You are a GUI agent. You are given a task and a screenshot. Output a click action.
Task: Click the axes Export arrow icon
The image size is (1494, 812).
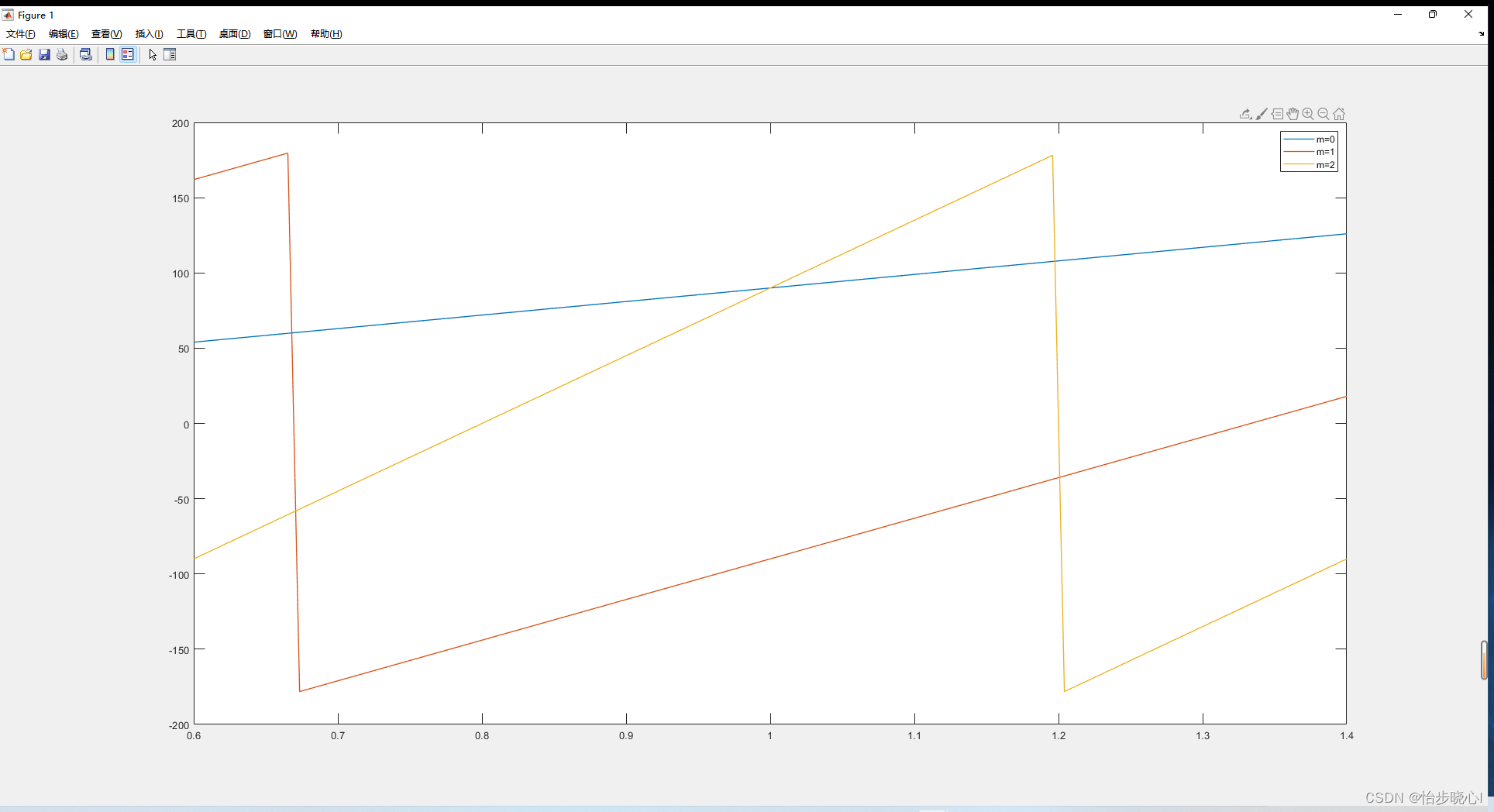point(1245,114)
